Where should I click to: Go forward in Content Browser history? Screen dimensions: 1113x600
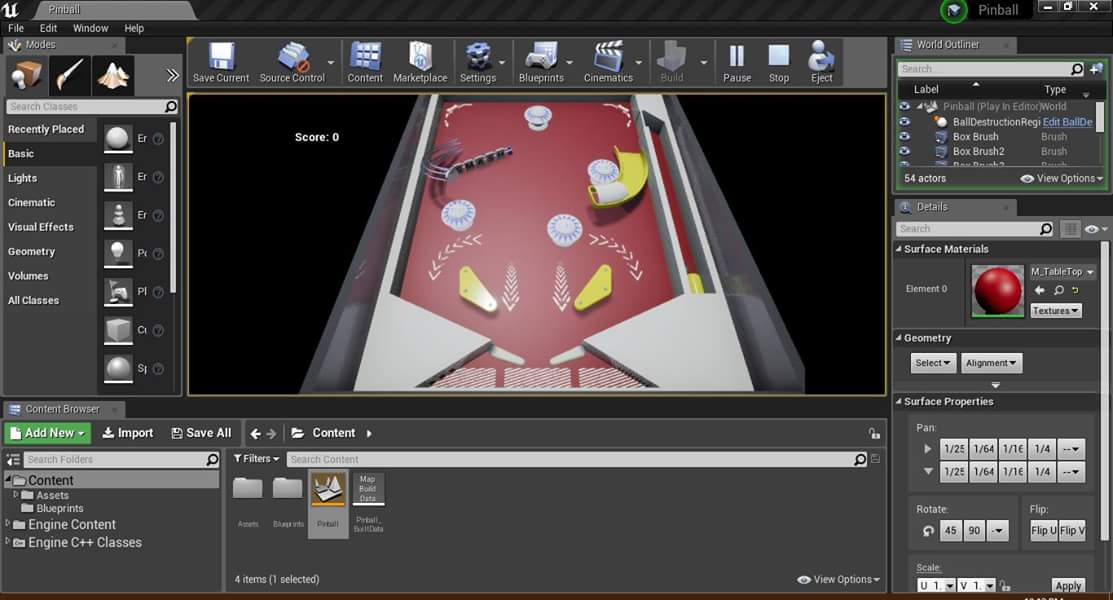(271, 433)
